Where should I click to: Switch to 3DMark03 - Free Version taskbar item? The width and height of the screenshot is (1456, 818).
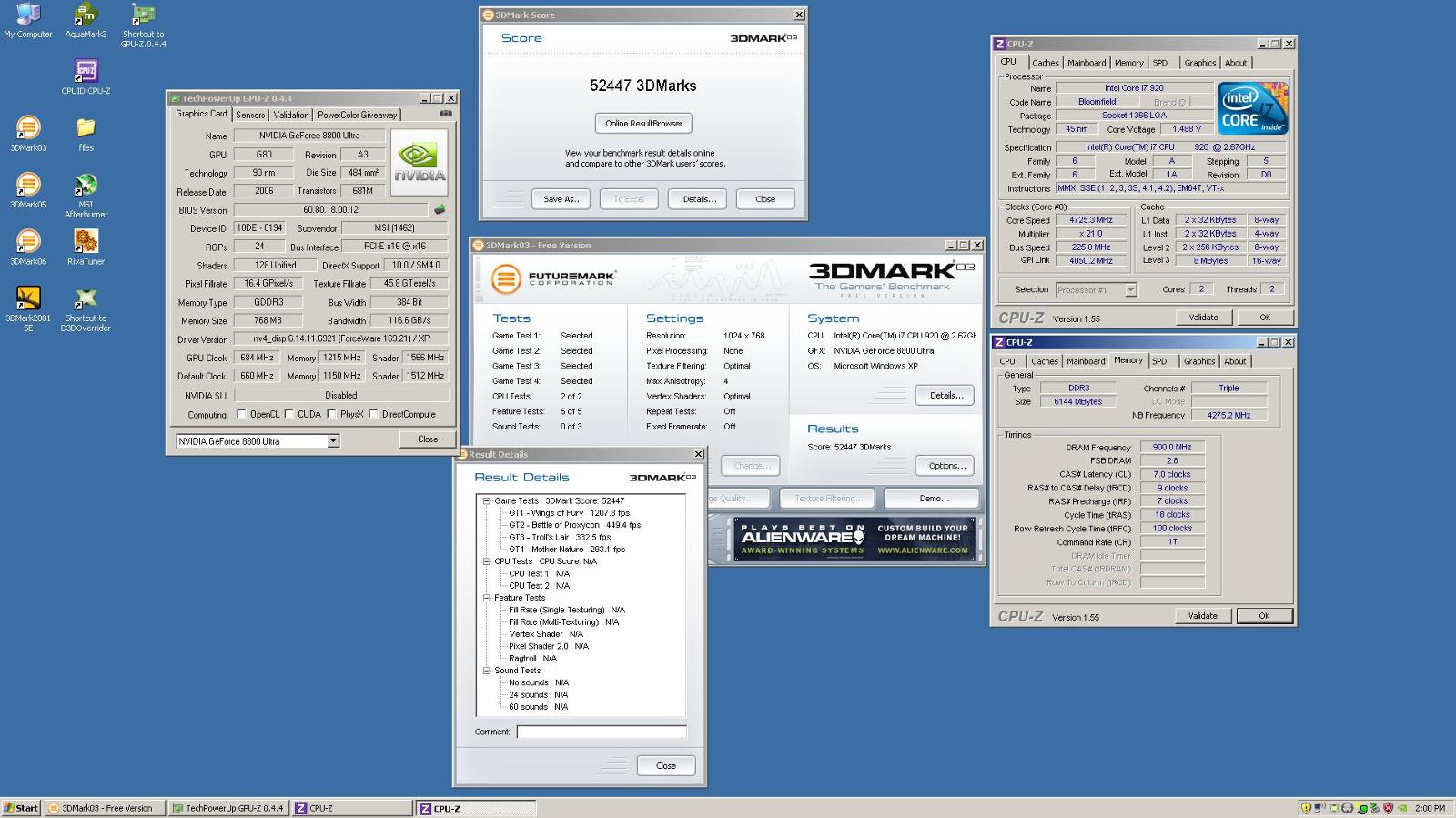[x=105, y=808]
